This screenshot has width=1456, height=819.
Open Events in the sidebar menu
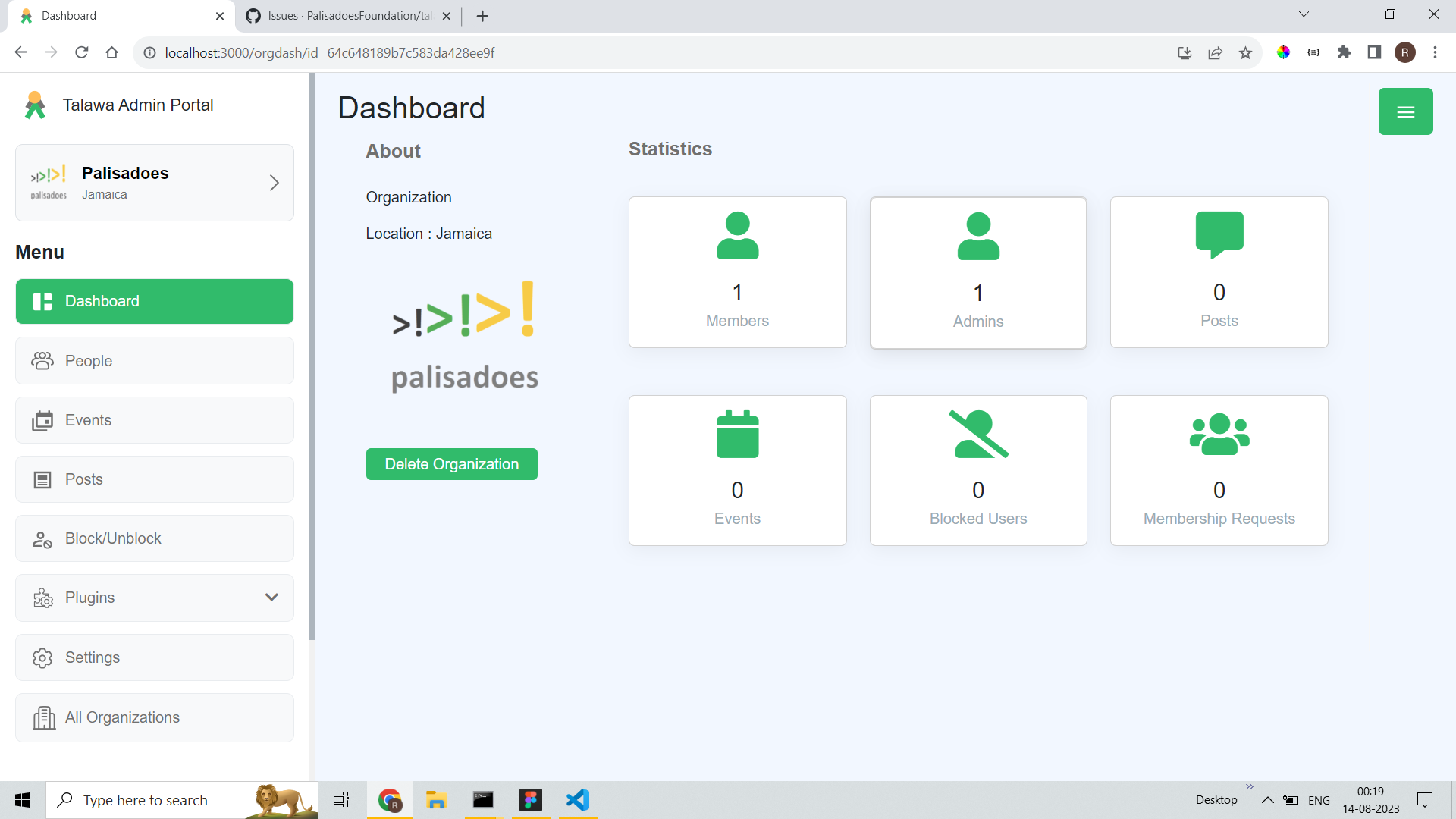155,420
